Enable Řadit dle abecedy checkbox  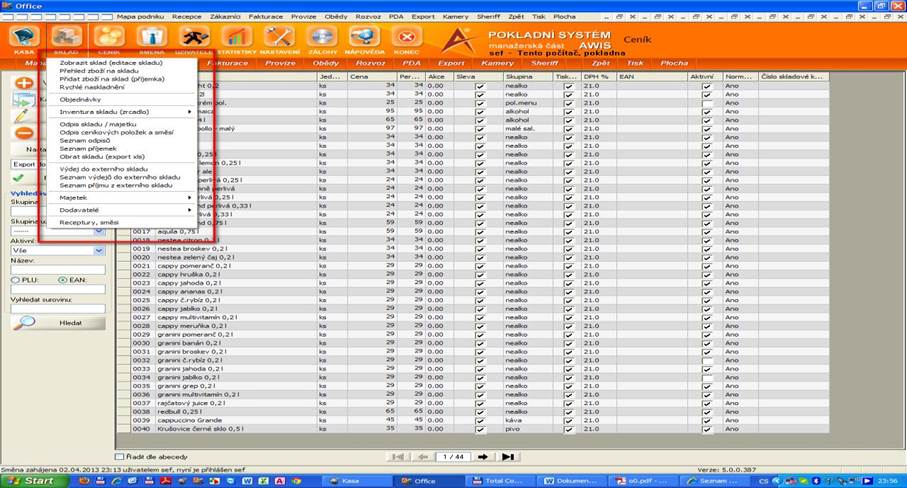[120, 457]
